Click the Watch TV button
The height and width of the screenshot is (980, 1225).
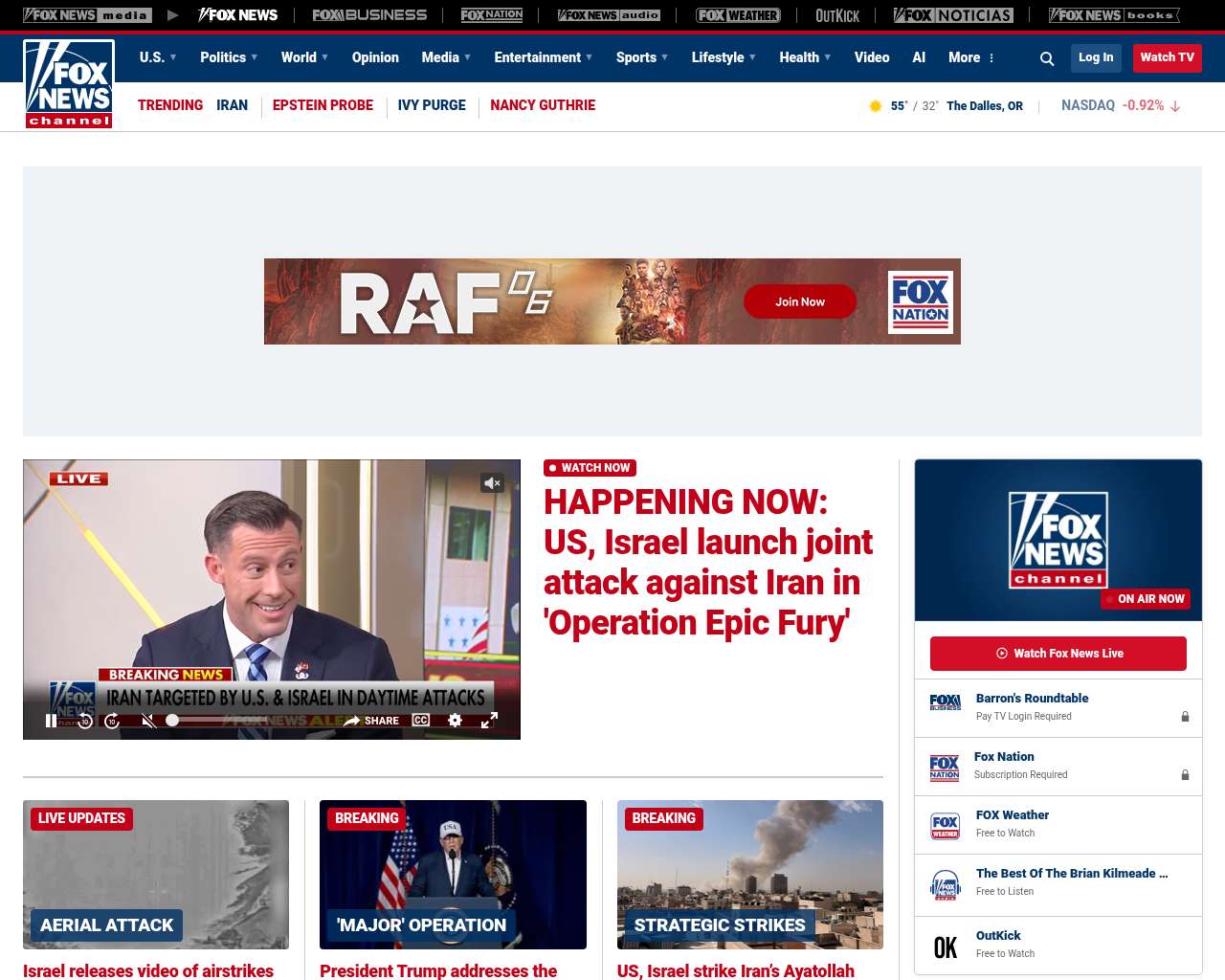point(1167,57)
